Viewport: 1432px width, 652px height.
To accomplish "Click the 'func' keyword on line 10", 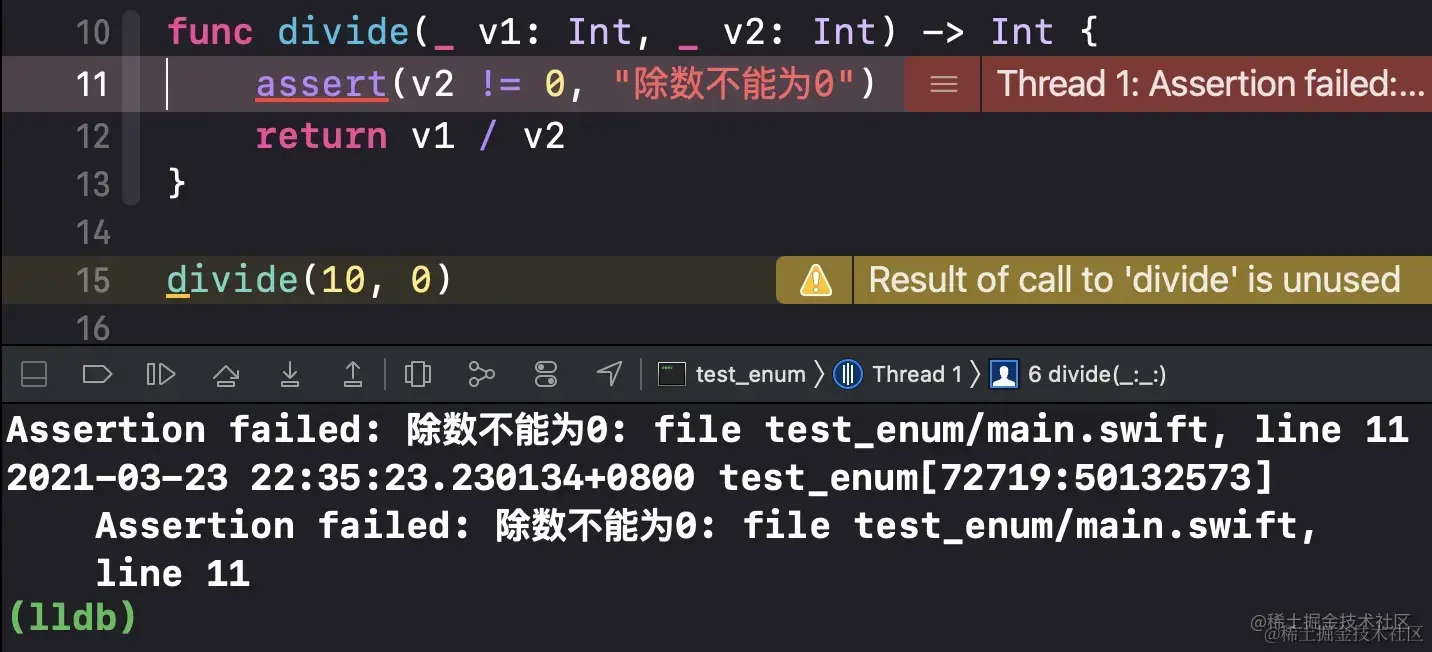I will click(x=210, y=32).
